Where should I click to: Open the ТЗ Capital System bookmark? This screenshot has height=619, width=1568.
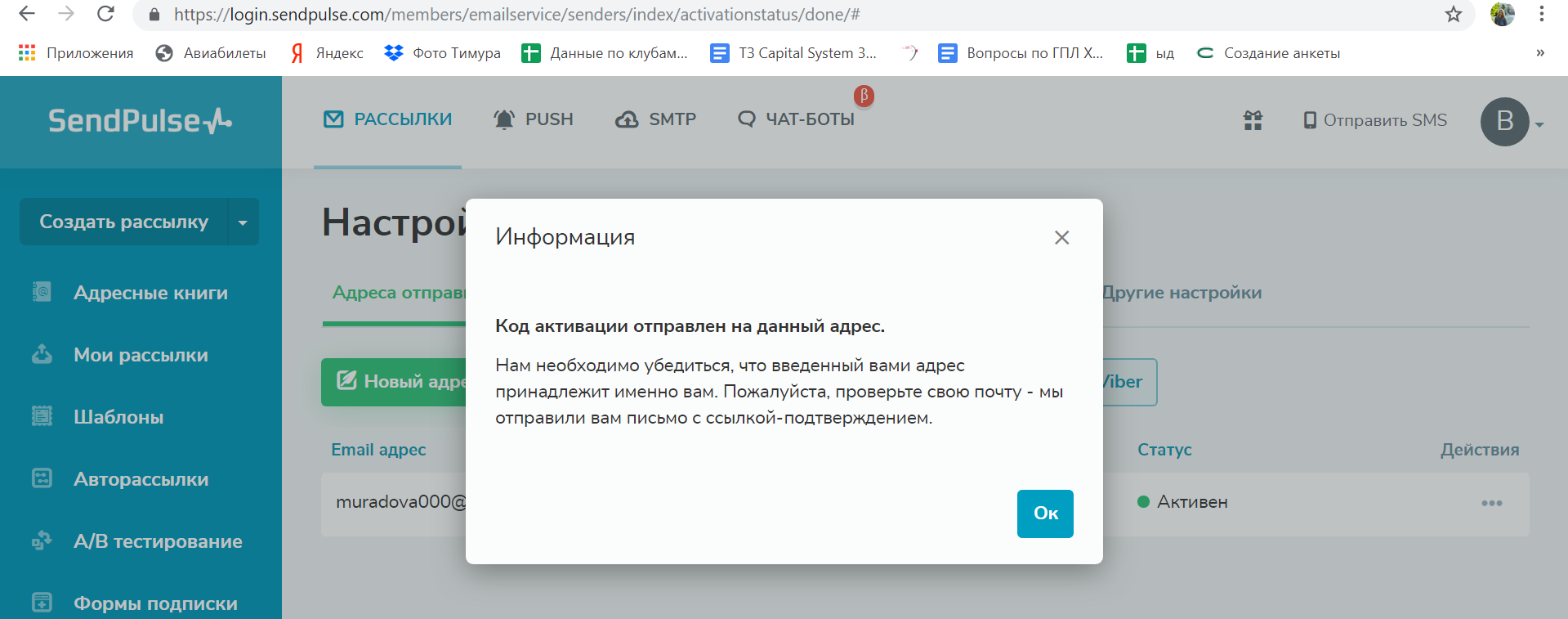(793, 53)
